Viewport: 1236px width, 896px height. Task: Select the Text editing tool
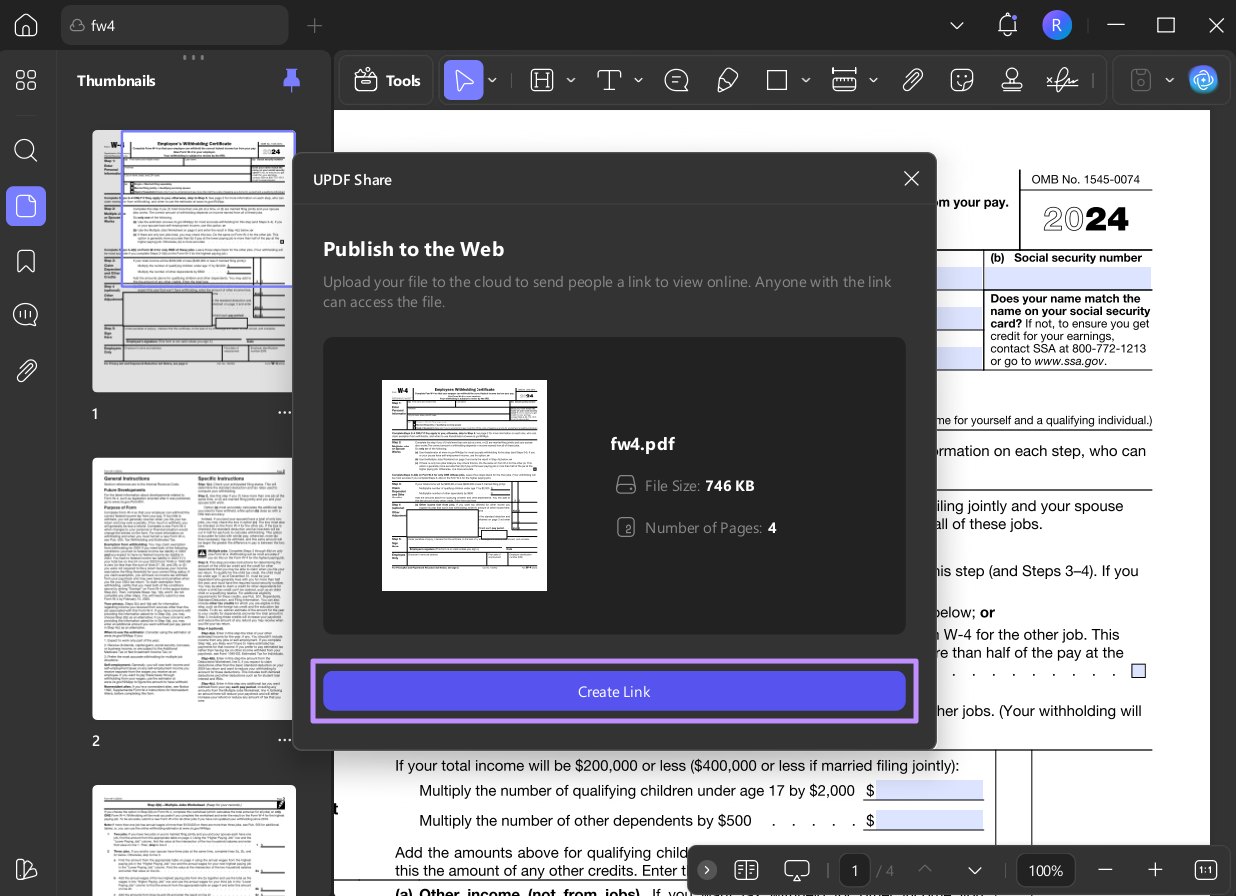click(x=610, y=79)
